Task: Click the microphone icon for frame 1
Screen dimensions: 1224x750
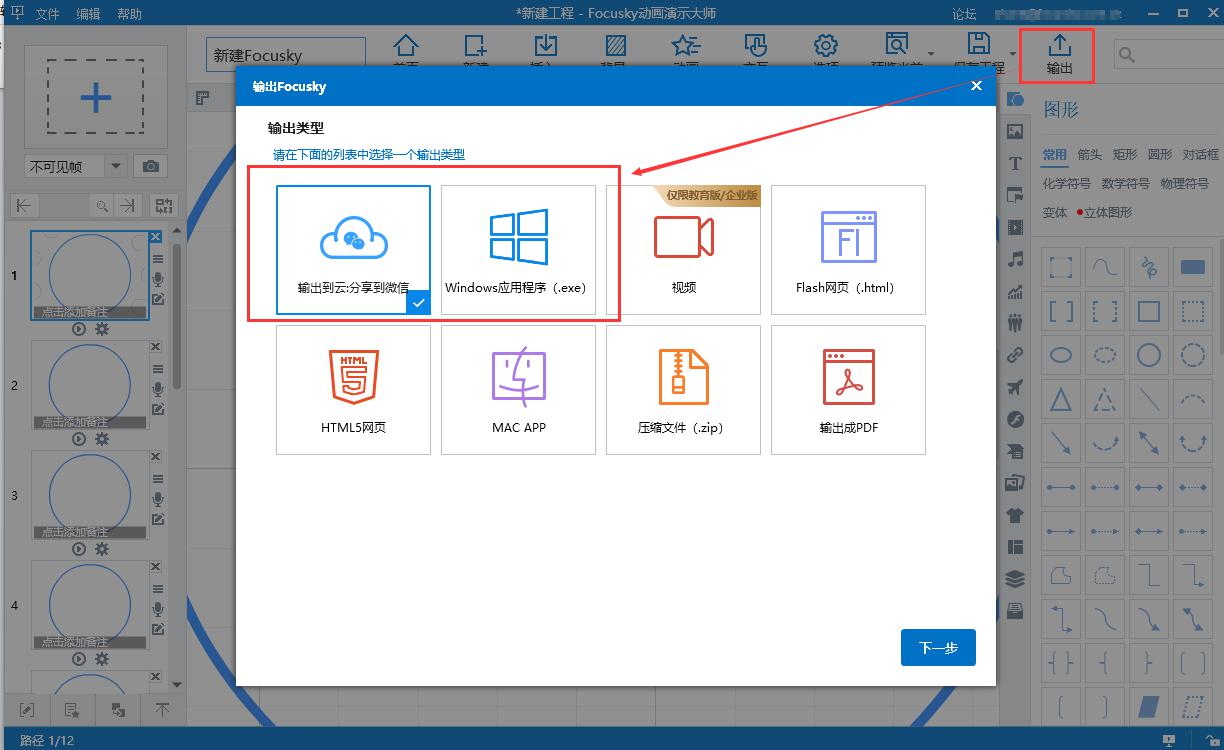Action: pyautogui.click(x=158, y=279)
